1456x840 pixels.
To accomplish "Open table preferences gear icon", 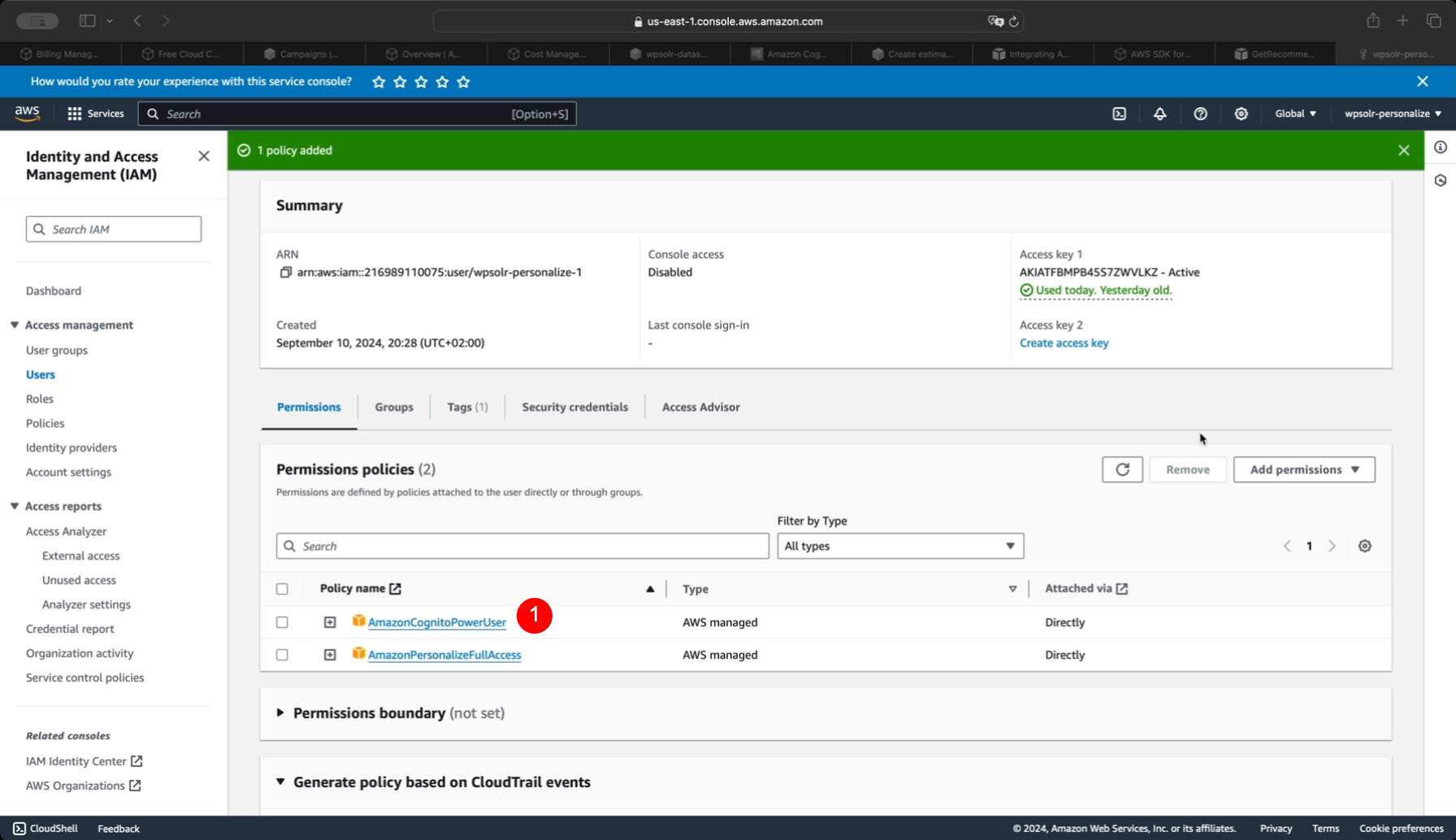I will (1365, 546).
